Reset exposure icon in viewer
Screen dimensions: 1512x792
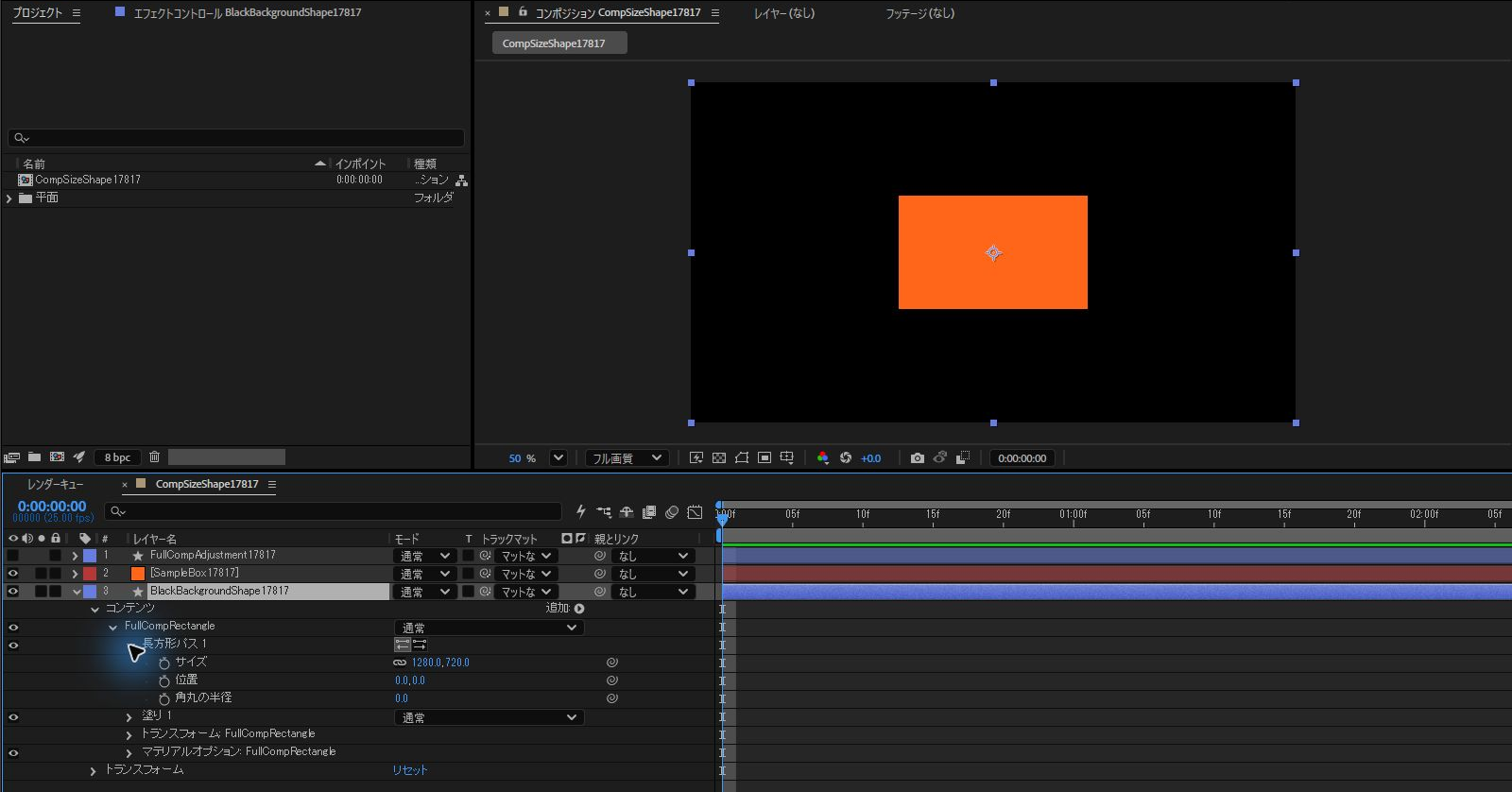pyautogui.click(x=846, y=458)
